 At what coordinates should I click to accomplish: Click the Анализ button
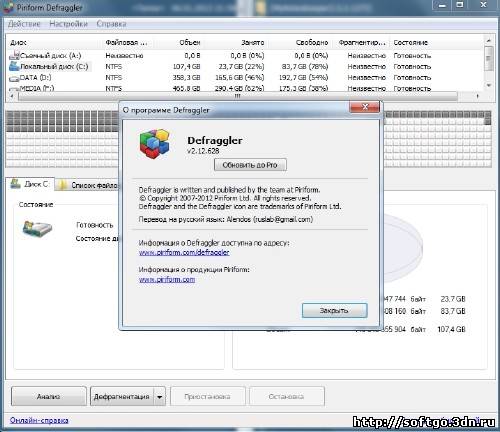(49, 396)
